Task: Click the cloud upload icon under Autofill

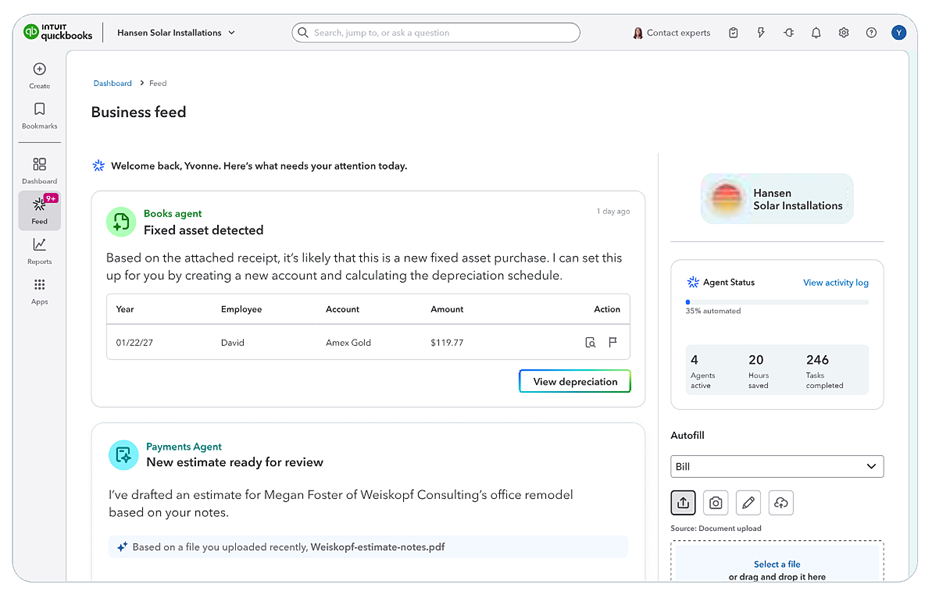Action: pos(781,502)
